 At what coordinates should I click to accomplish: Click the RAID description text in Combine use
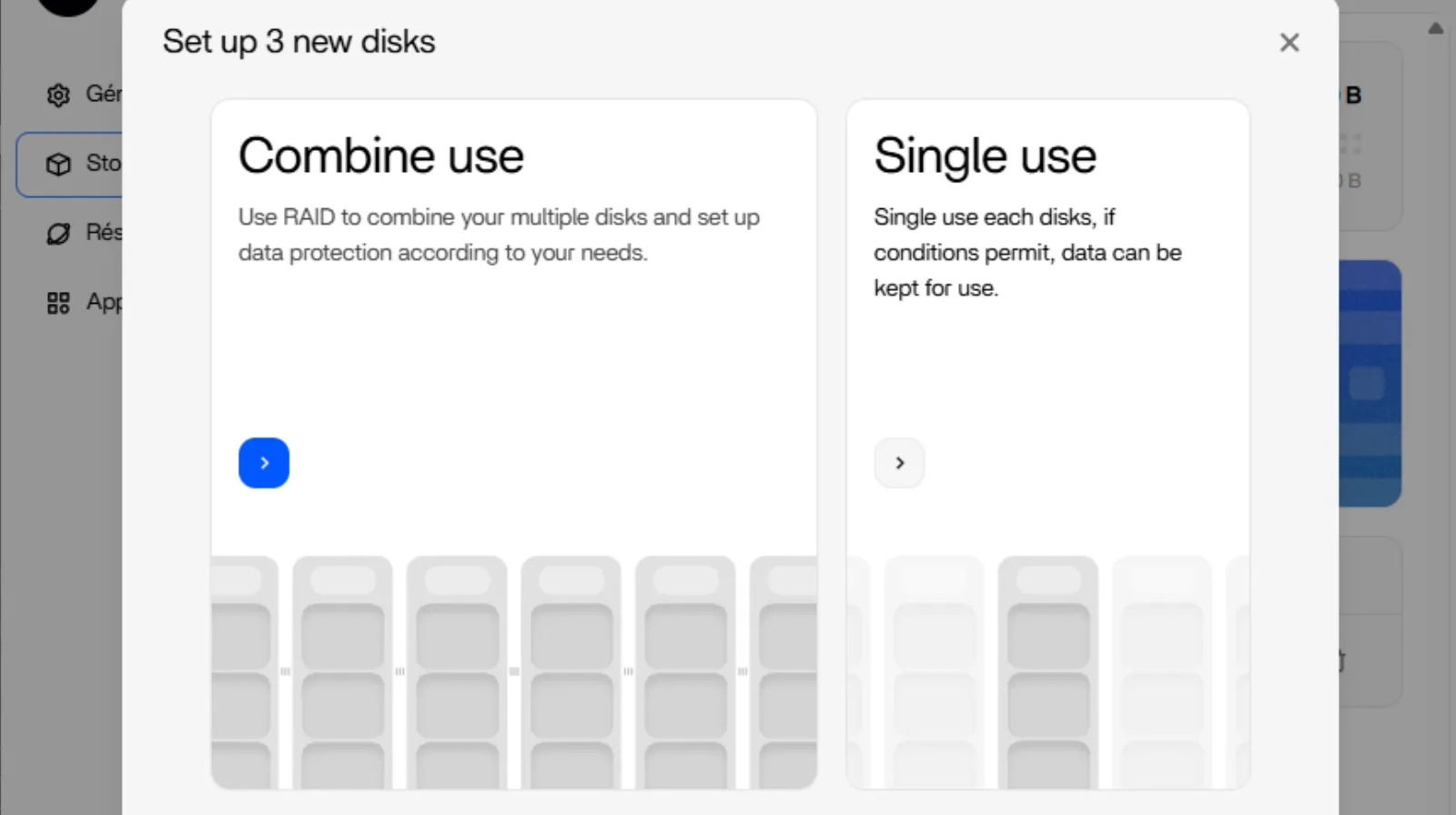tap(498, 235)
